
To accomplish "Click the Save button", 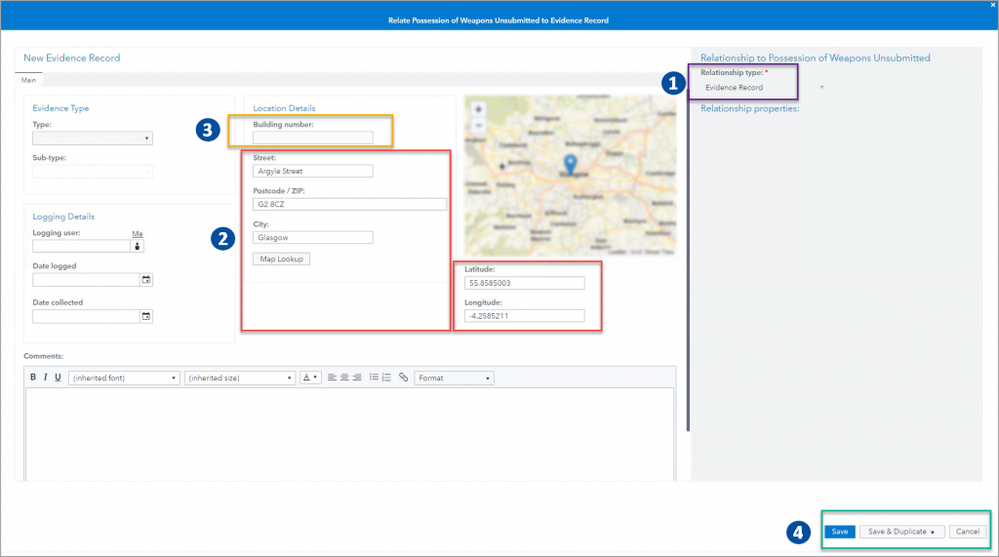I will click(x=840, y=532).
